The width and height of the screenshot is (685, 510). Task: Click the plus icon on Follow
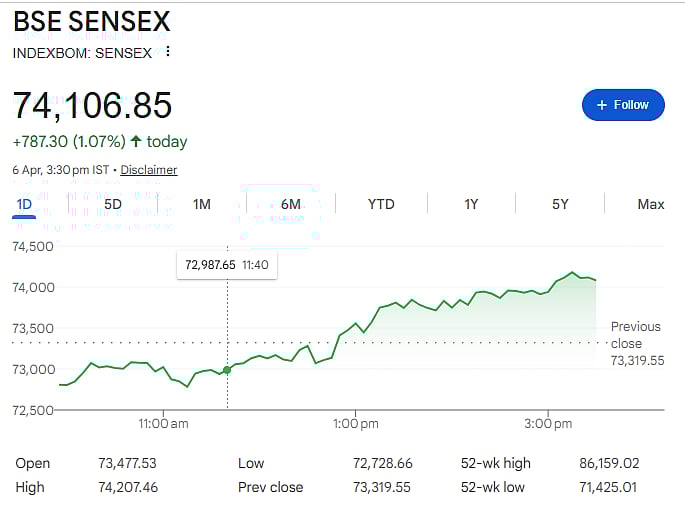[x=602, y=105]
